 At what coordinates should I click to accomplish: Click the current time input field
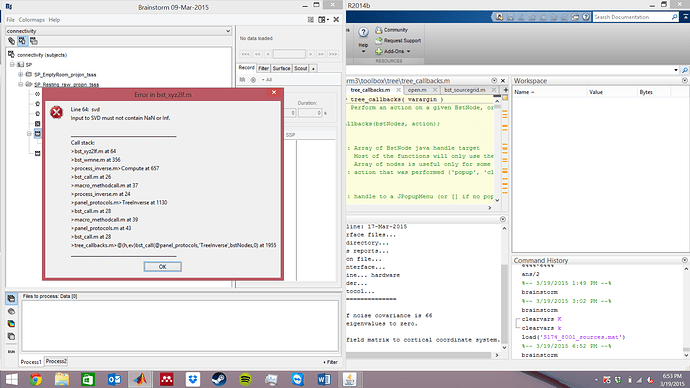point(289,54)
